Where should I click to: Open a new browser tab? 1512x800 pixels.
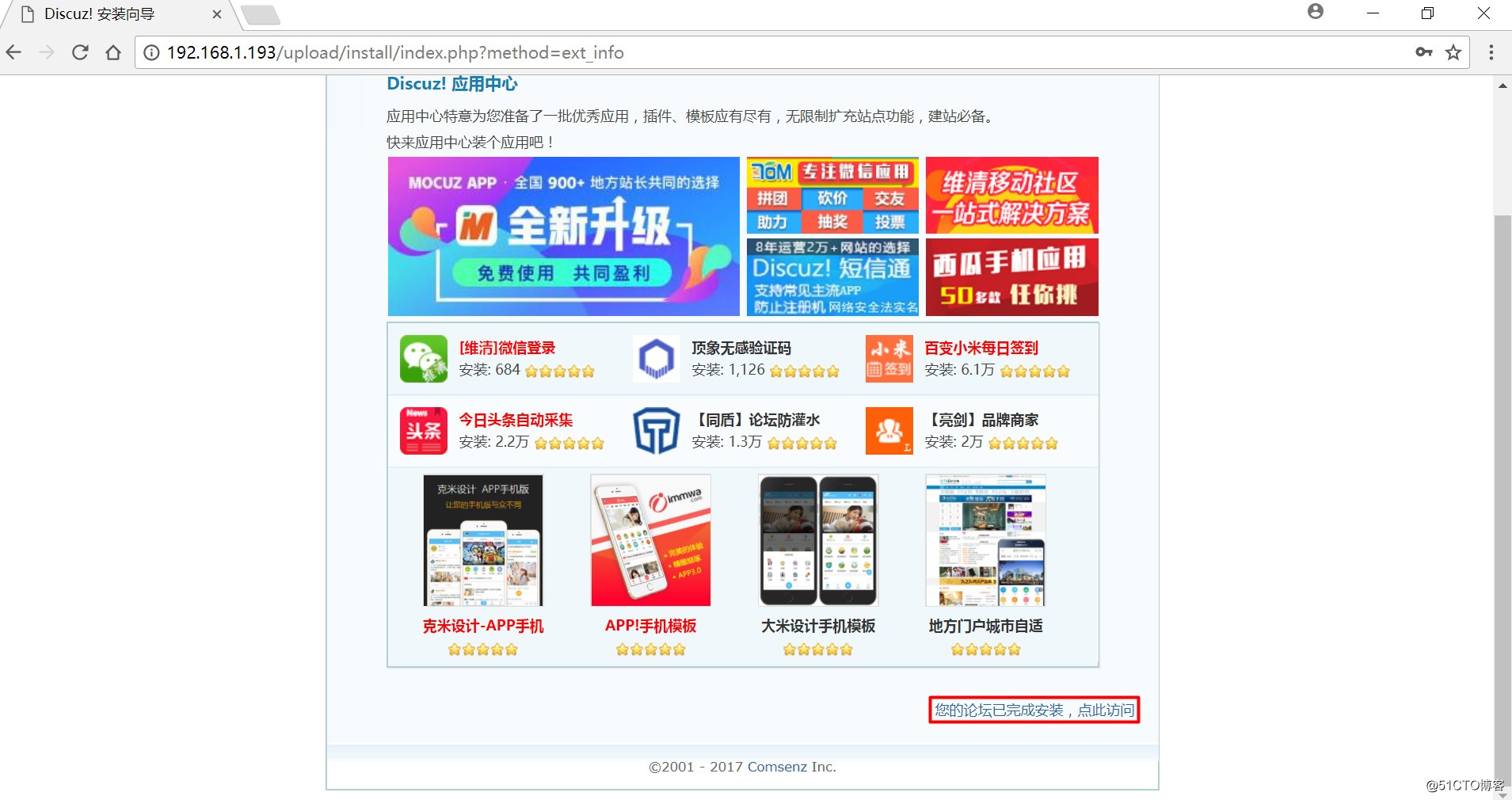(261, 14)
